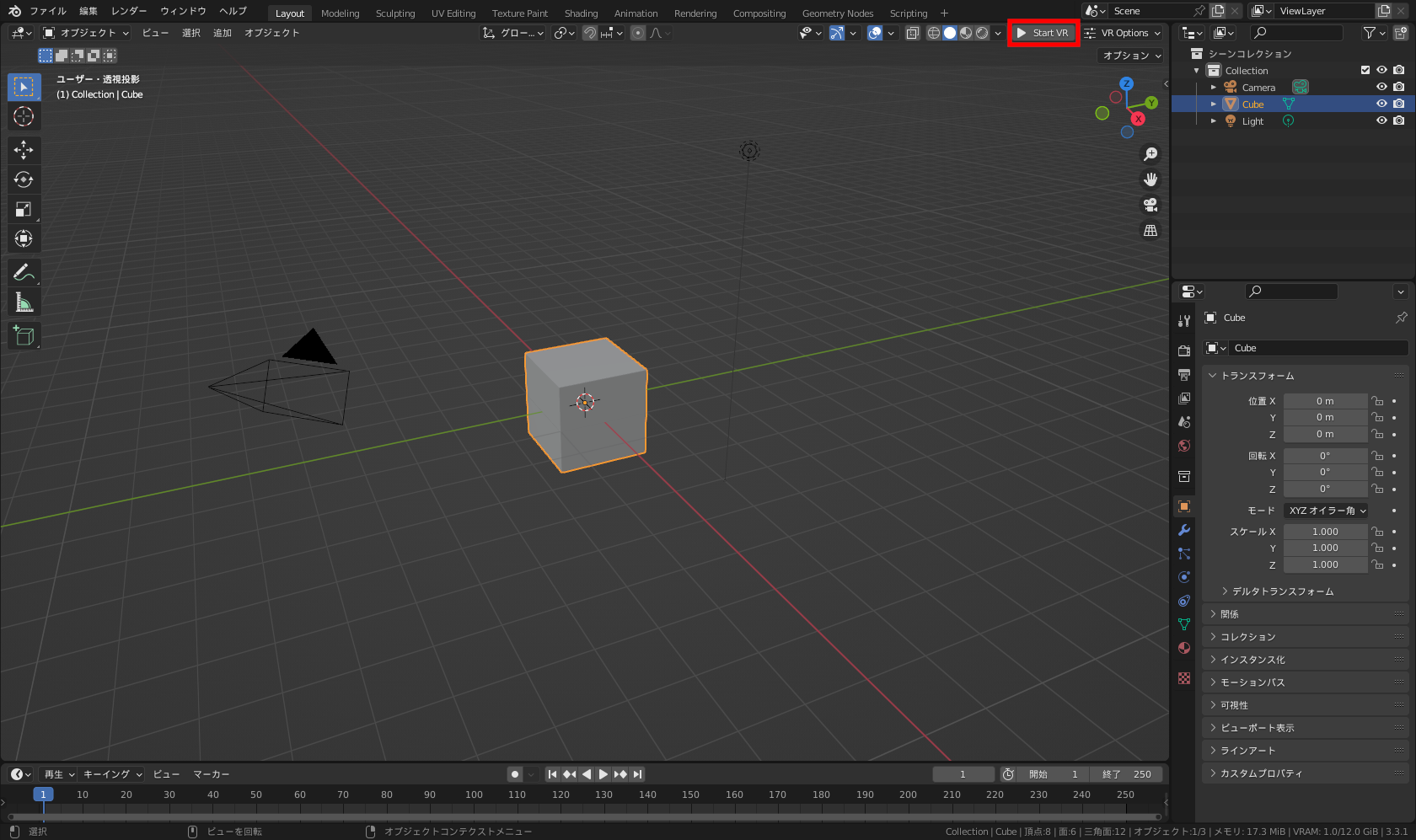This screenshot has height=840, width=1416.
Task: Select the Rotate tool
Action: tap(24, 179)
